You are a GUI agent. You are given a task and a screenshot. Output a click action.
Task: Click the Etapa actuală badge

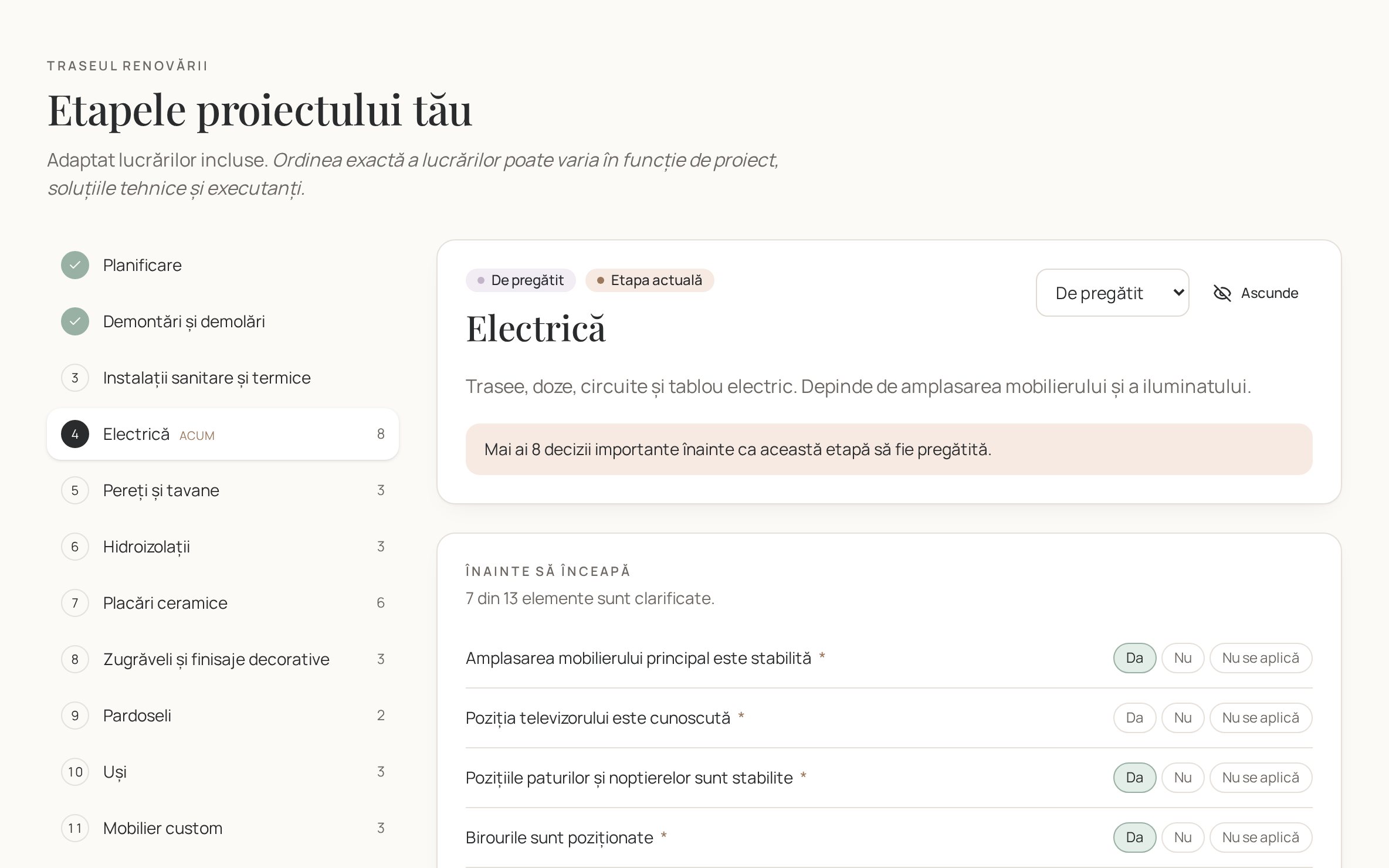(649, 280)
